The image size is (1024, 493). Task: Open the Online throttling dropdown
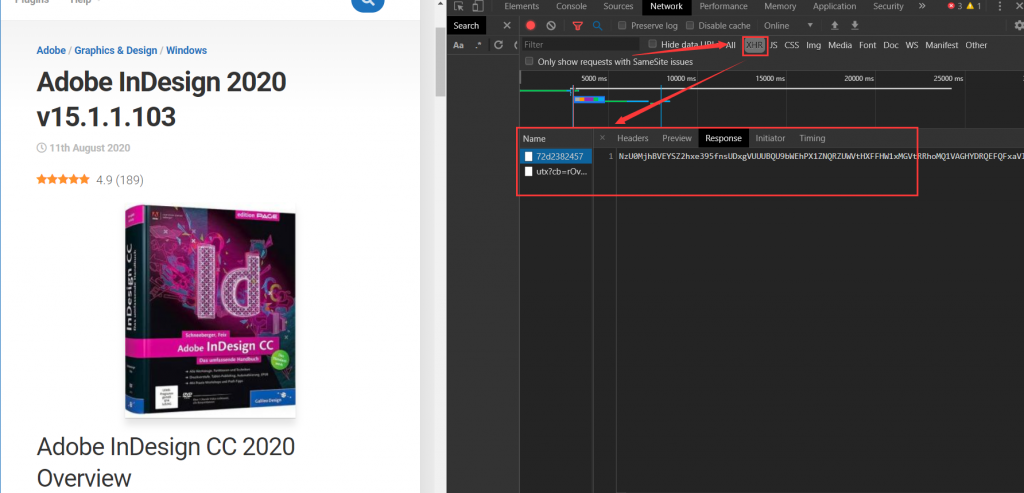tap(789, 25)
